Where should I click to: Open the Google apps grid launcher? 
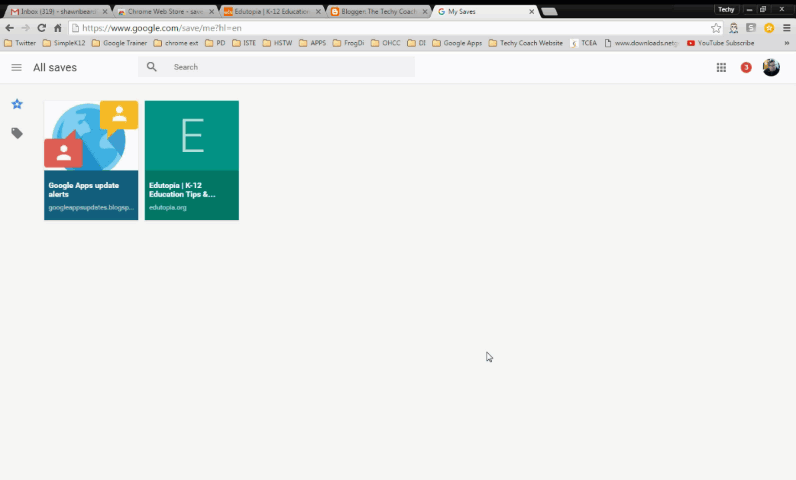point(721,67)
